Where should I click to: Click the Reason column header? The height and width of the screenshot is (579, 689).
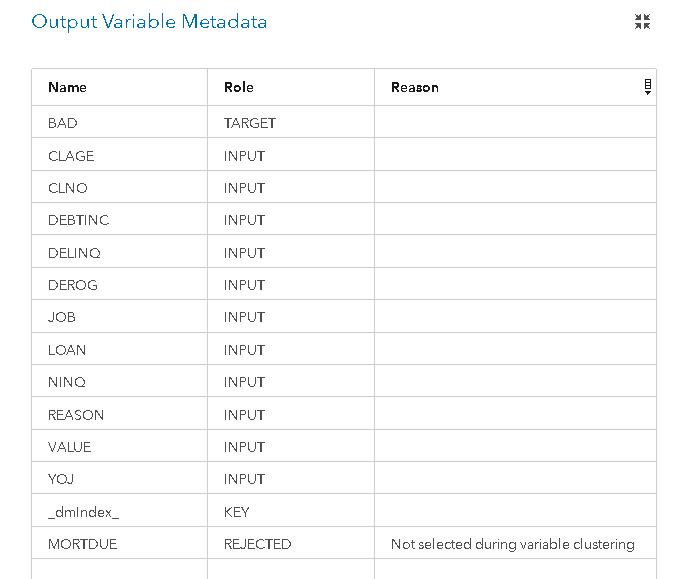point(415,87)
